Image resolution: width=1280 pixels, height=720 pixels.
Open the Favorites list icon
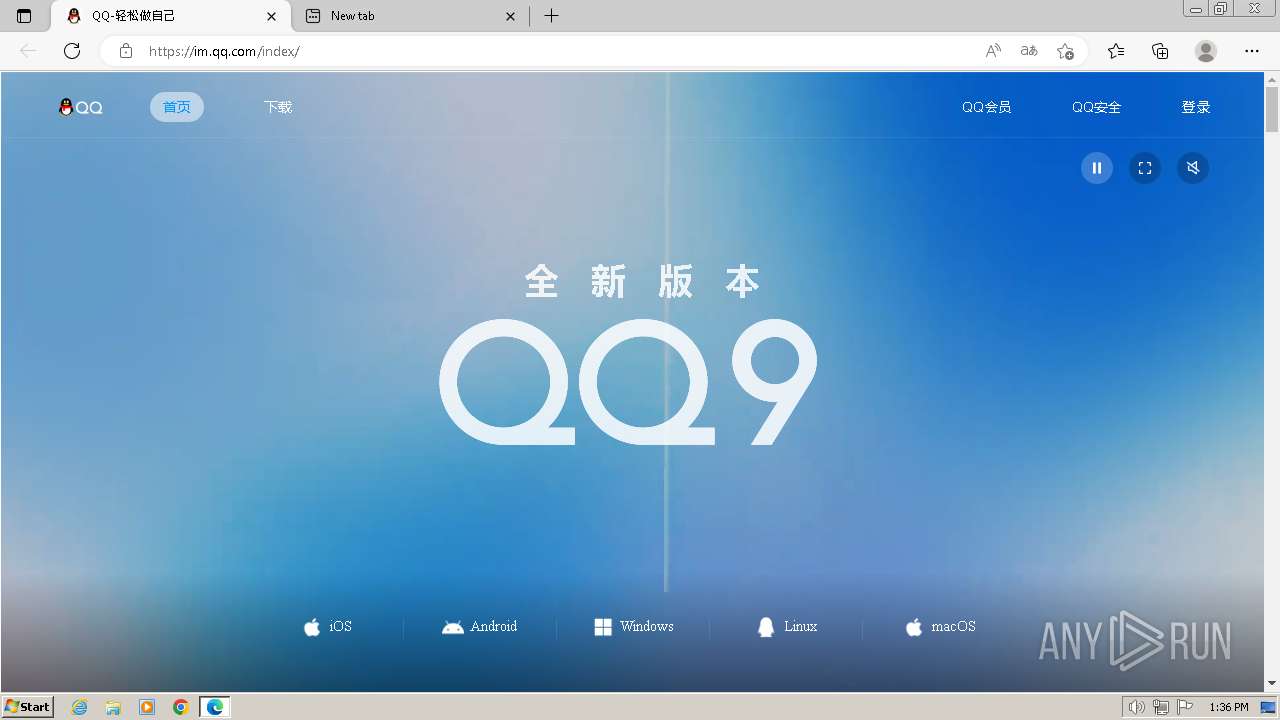[x=1116, y=51]
